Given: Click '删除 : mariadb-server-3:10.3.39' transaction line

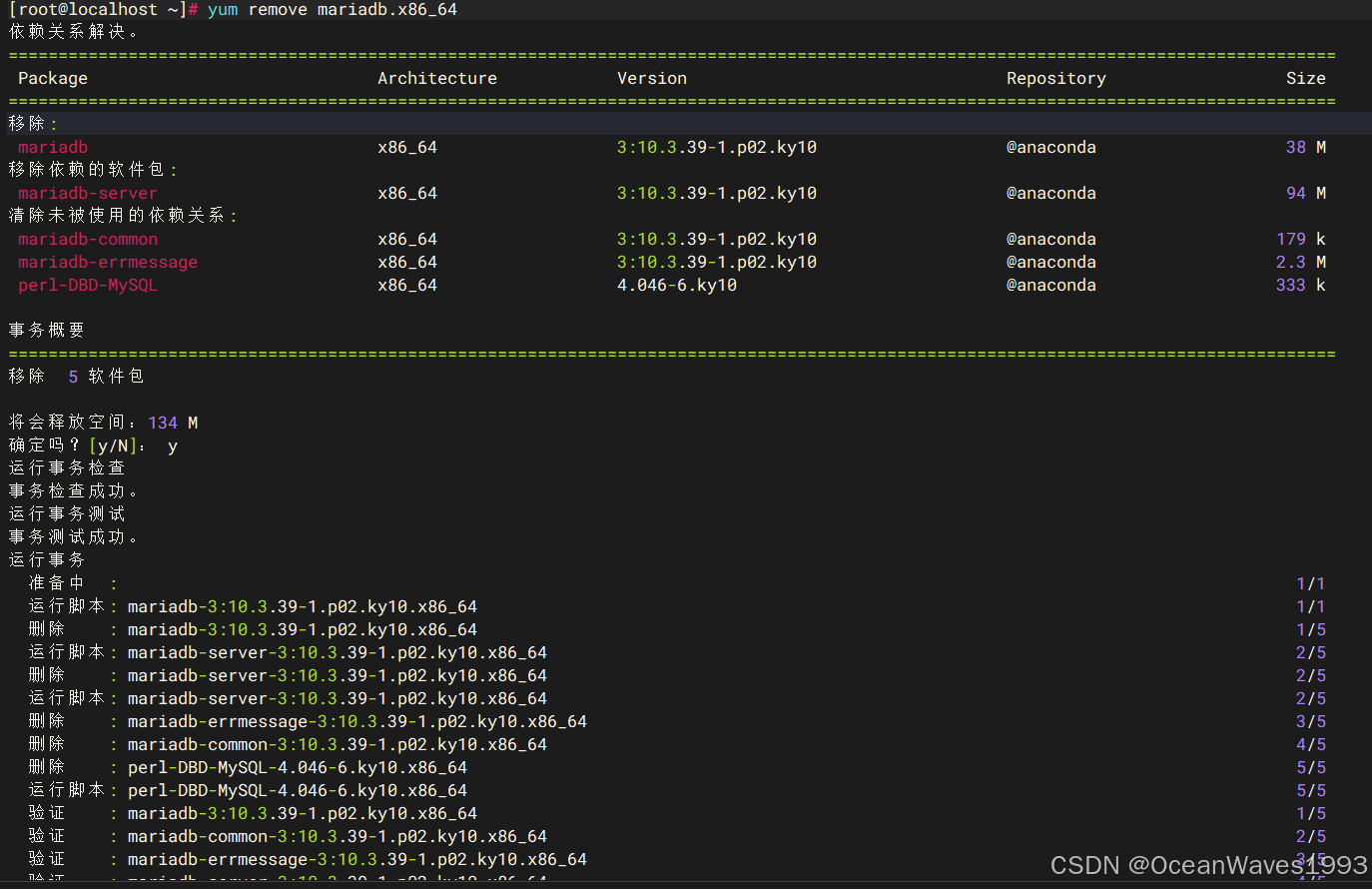Looking at the screenshot, I should point(288,675).
